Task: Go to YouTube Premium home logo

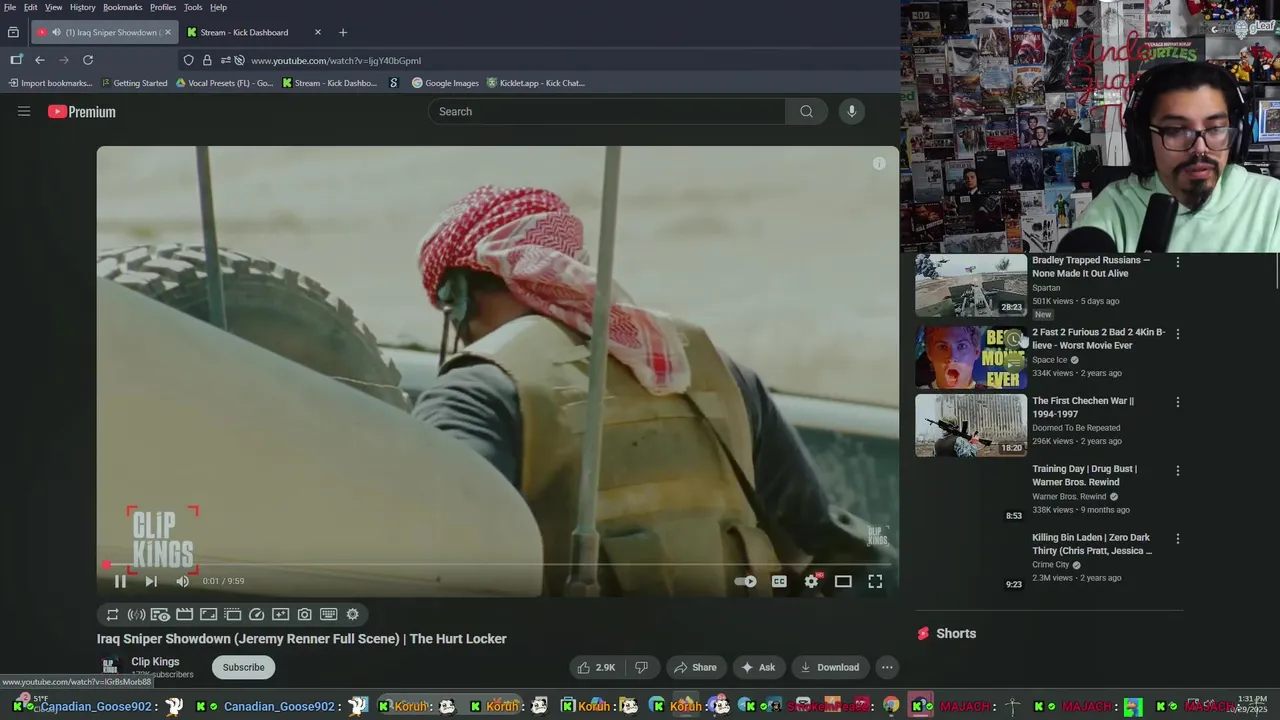Action: coord(82,112)
